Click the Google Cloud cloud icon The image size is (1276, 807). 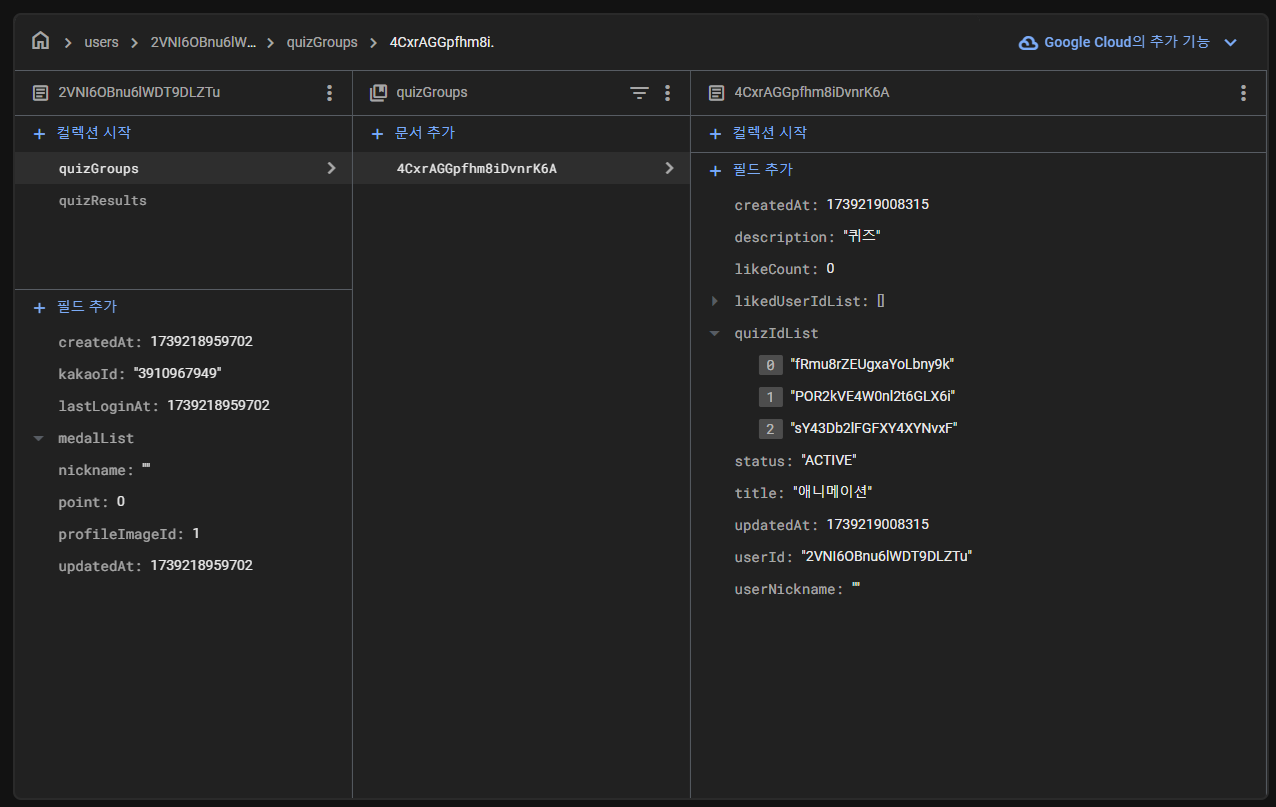click(1028, 42)
